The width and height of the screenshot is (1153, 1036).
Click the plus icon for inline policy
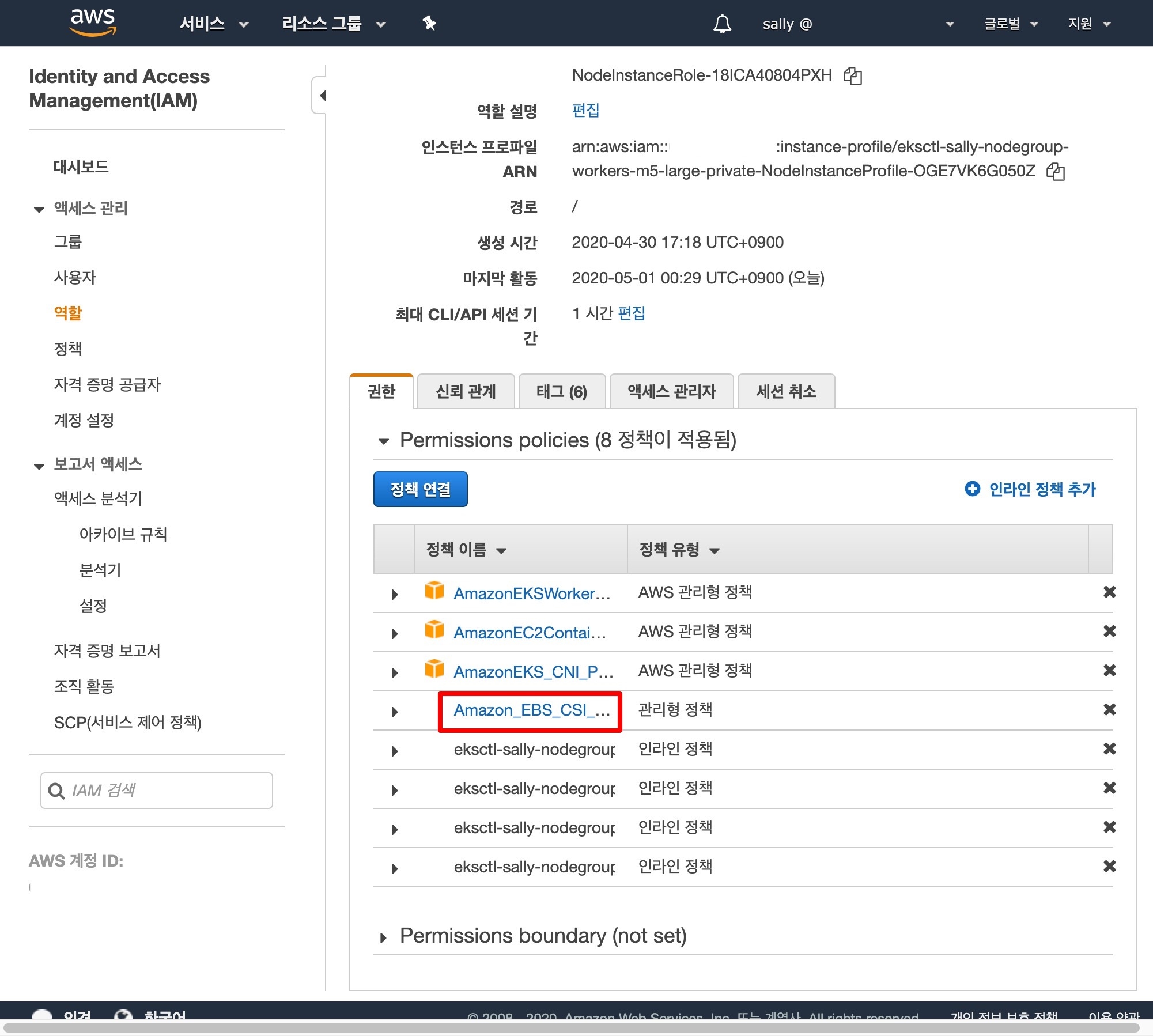[x=972, y=489]
